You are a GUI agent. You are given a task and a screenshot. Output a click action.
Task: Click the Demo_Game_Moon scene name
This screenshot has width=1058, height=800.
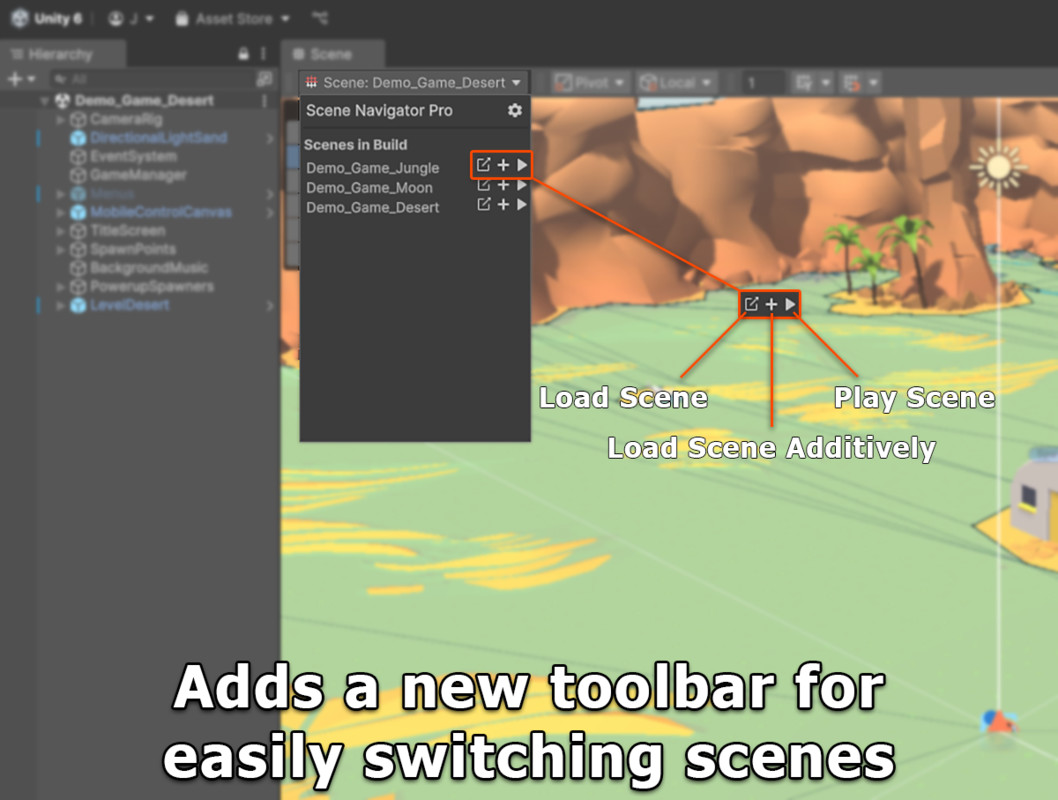pyautogui.click(x=369, y=188)
